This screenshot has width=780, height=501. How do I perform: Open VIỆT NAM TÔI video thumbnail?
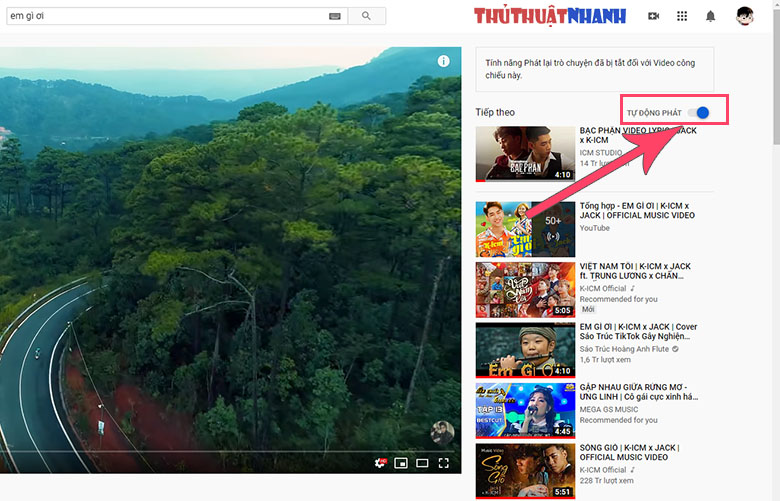[525, 290]
